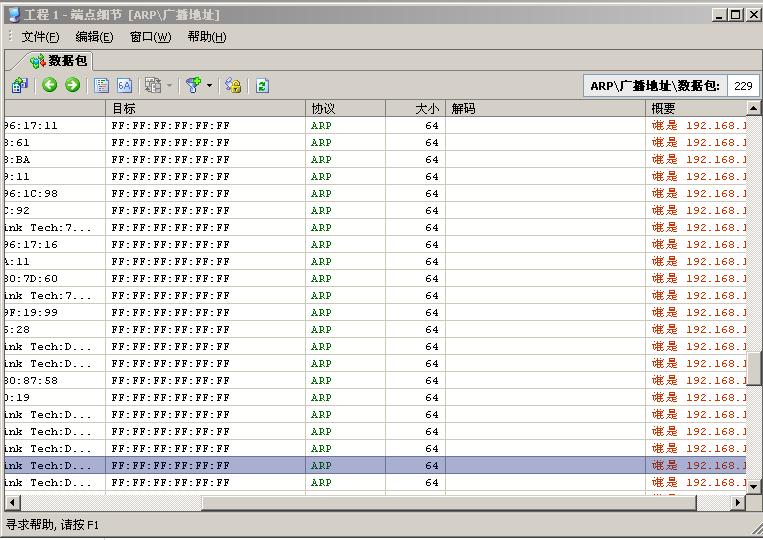This screenshot has width=763, height=540.
Task: Click the first toolbar icon (locate endpoint)
Action: point(19,86)
